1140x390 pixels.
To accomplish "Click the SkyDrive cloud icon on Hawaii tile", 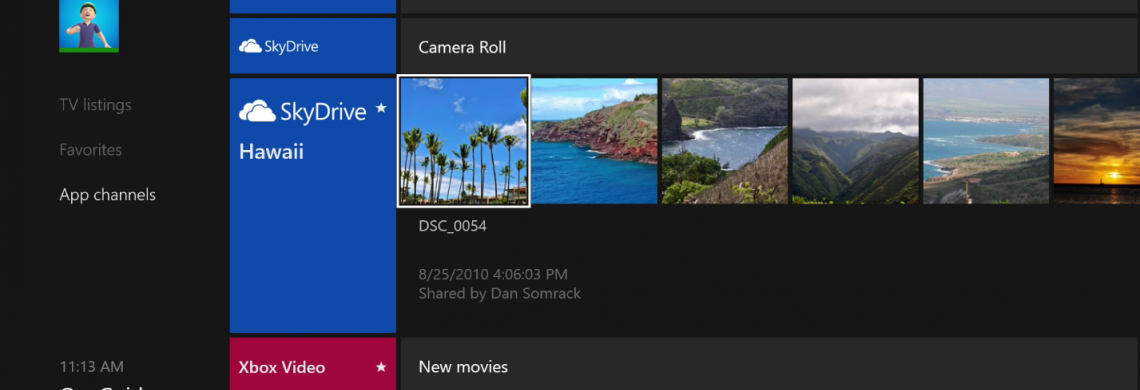I will [x=257, y=111].
